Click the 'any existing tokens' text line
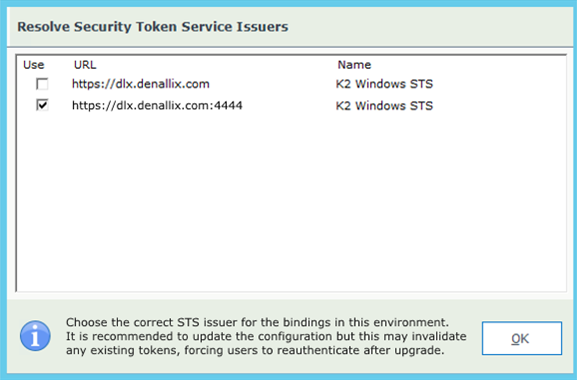 tap(255, 350)
